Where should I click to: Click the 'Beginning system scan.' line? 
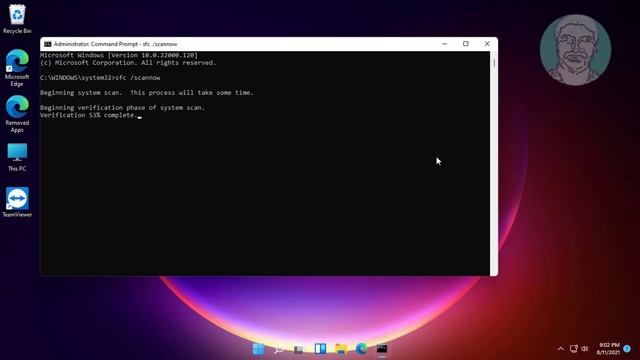(147, 93)
